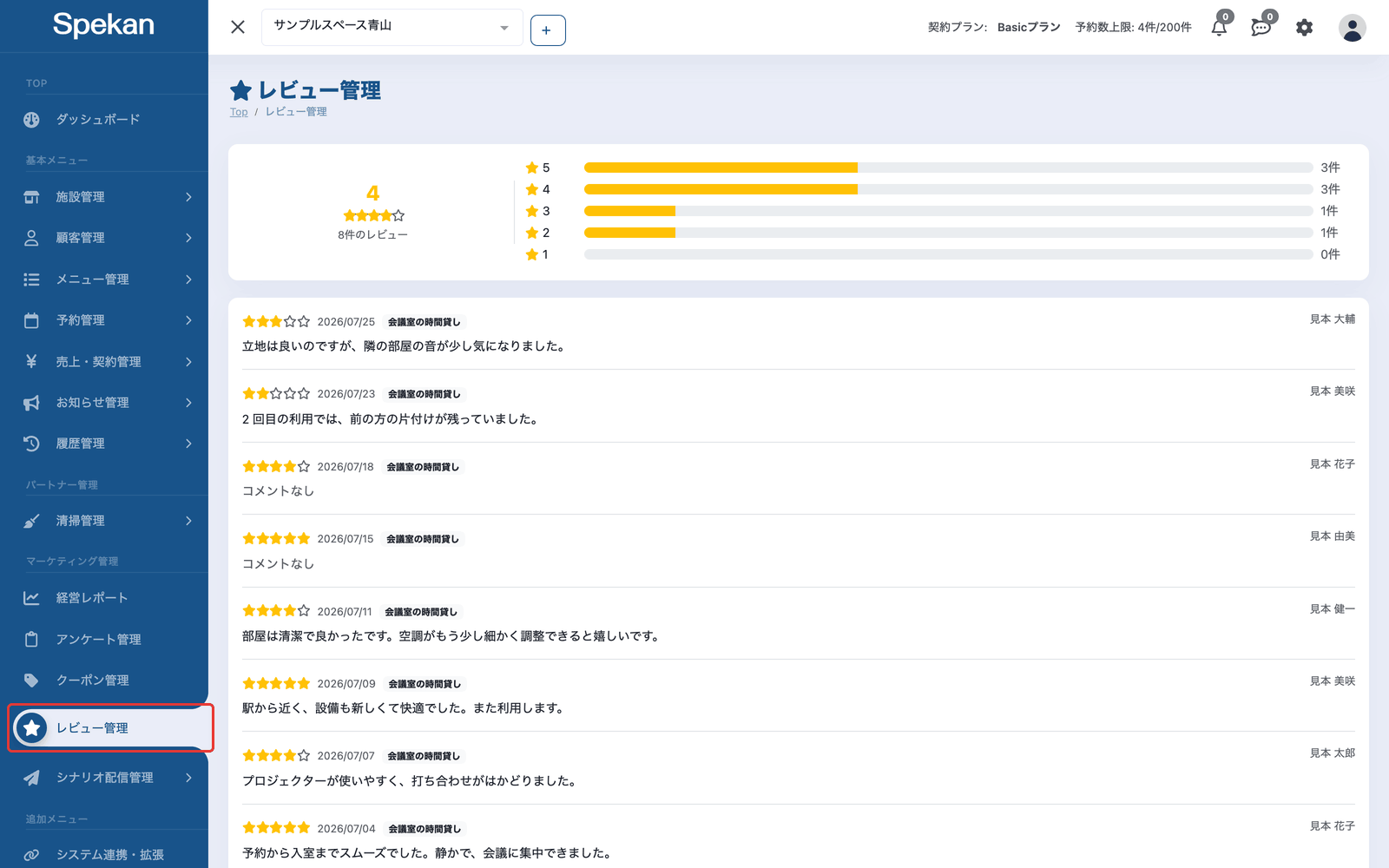Expand the 施設管理 chevron
The width and height of the screenshot is (1389, 868).
point(188,197)
